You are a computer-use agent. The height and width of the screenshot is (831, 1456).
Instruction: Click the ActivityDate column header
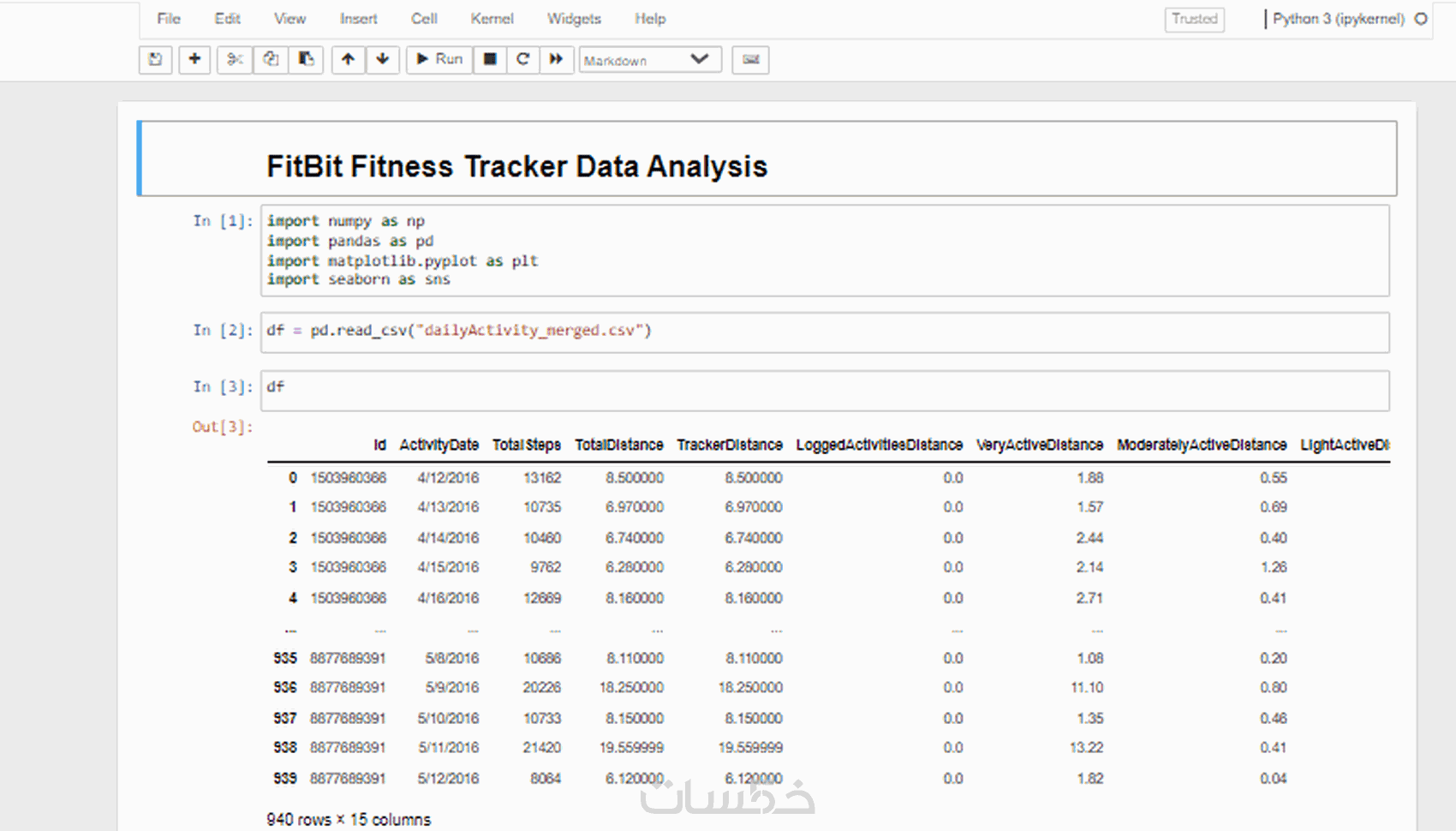(x=439, y=445)
